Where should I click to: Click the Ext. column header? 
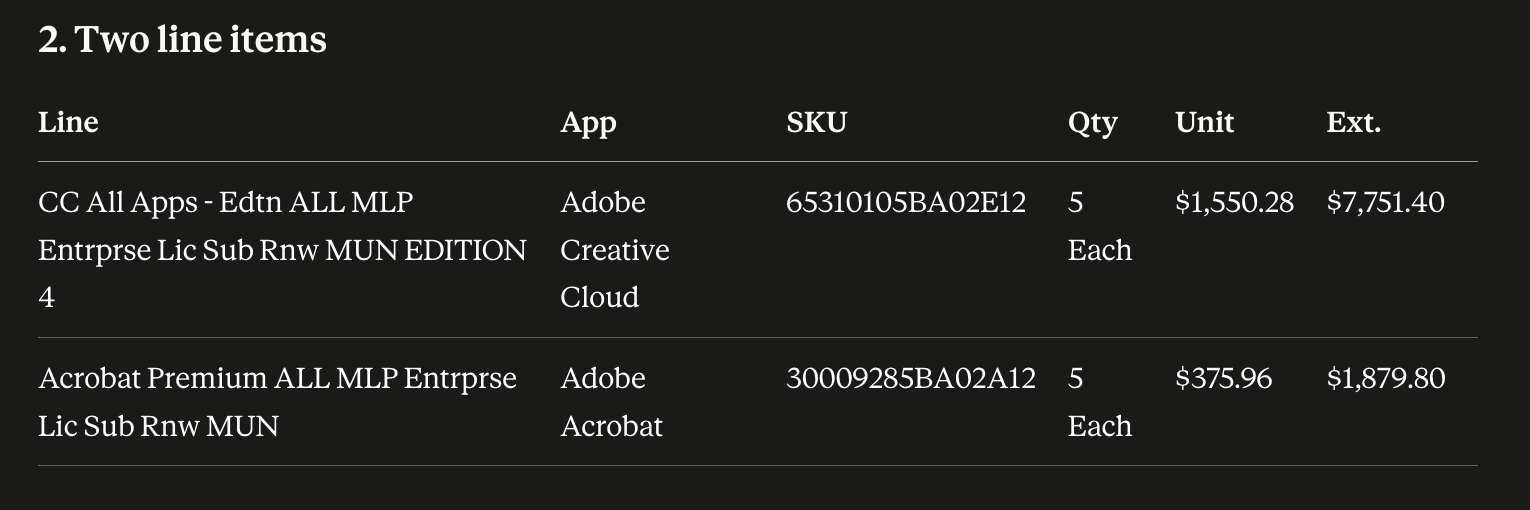1353,122
